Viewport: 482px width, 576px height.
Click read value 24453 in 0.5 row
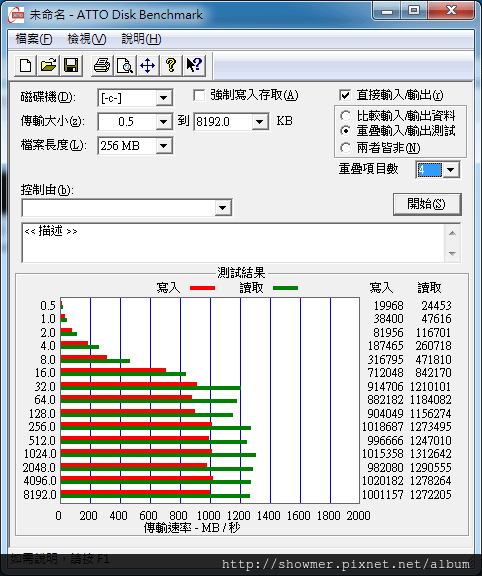coord(436,306)
